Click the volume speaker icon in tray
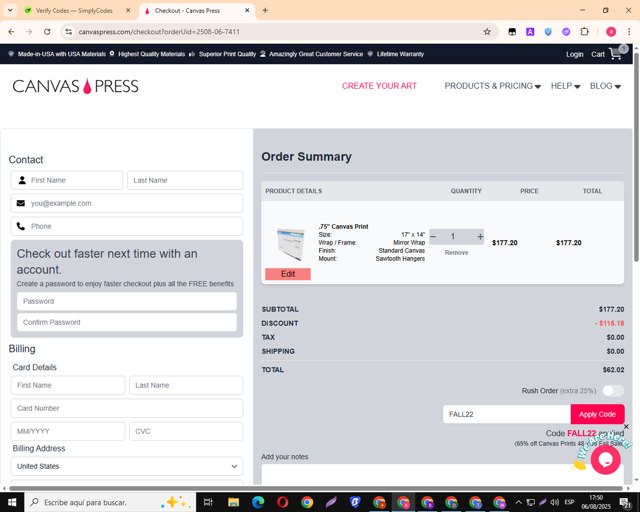Viewport: 640px width, 512px height. 554,502
